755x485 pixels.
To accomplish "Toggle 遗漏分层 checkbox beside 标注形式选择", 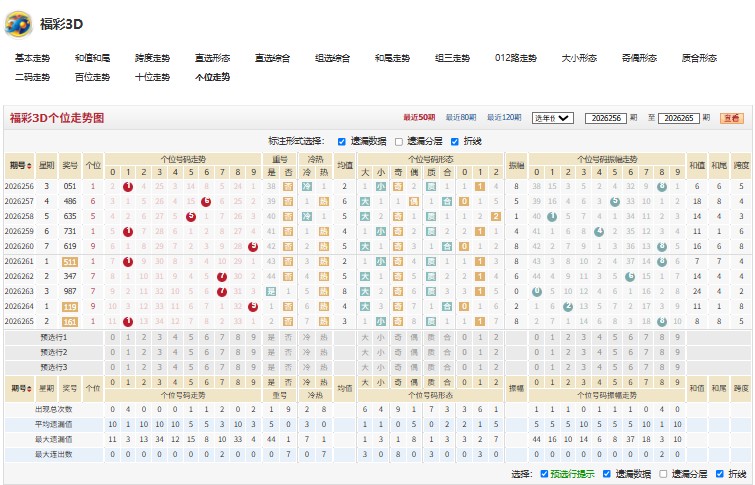I will [x=399, y=142].
